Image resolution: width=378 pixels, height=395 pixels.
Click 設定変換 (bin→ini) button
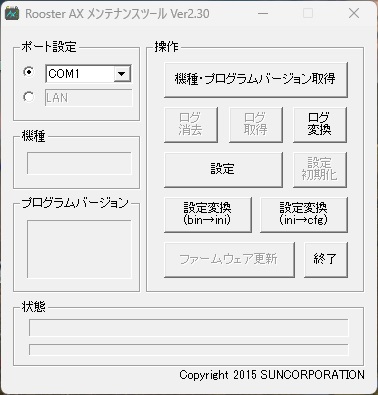(x=208, y=214)
